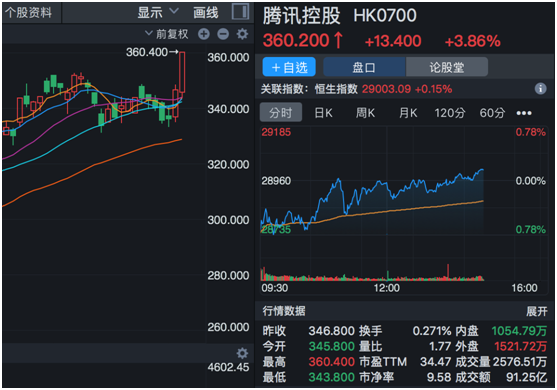Expand 行情数据 with 展开
The image size is (557, 390).
click(x=537, y=311)
